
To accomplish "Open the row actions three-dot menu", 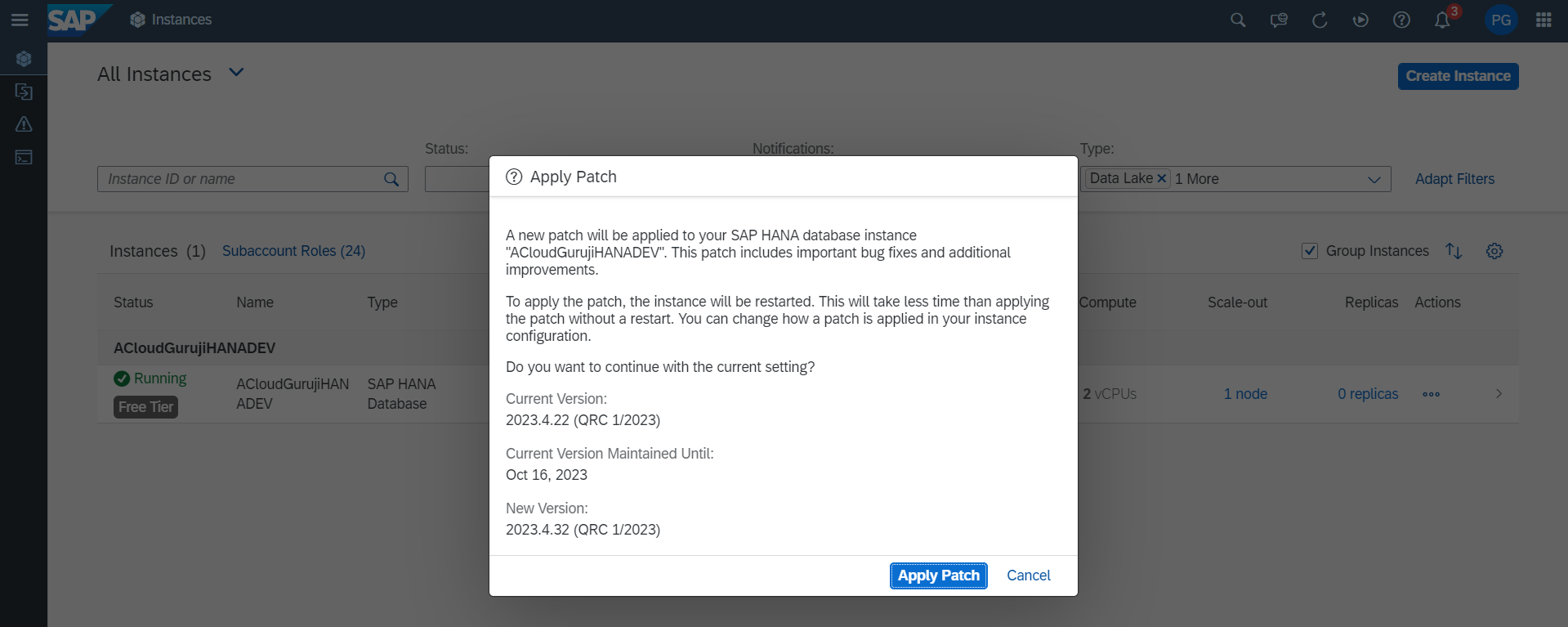I will tap(1431, 394).
